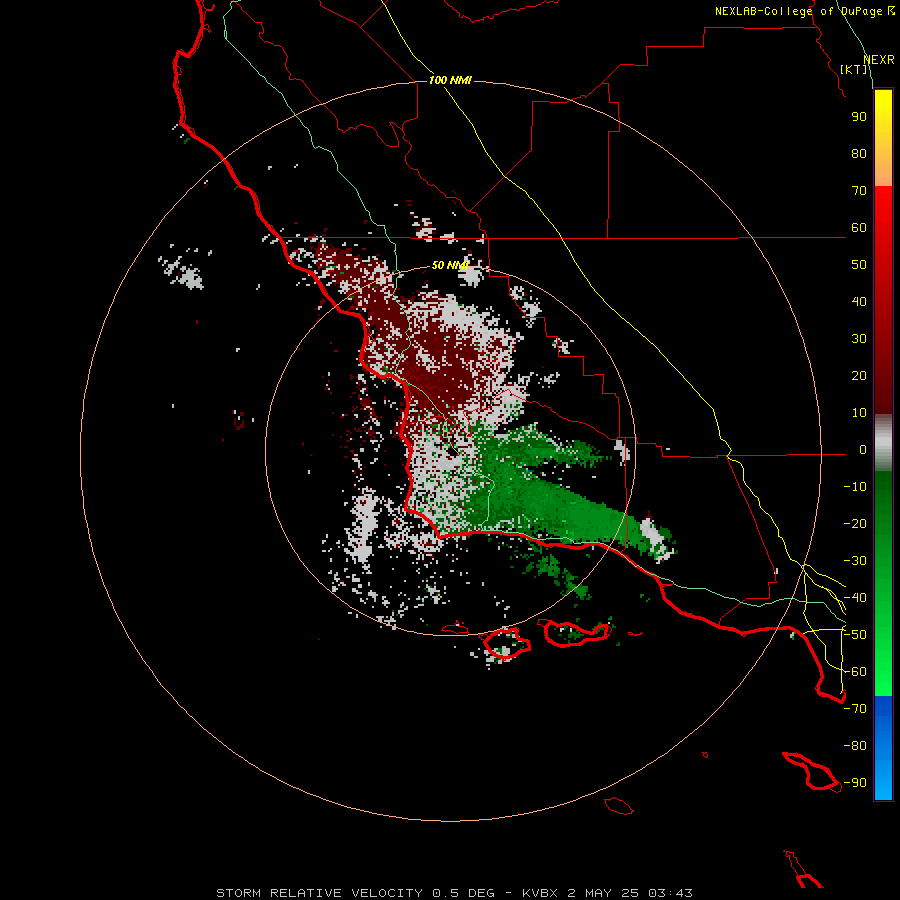900x900 pixels.
Task: Click the '50 NMI' range ring label
Action: point(450,265)
